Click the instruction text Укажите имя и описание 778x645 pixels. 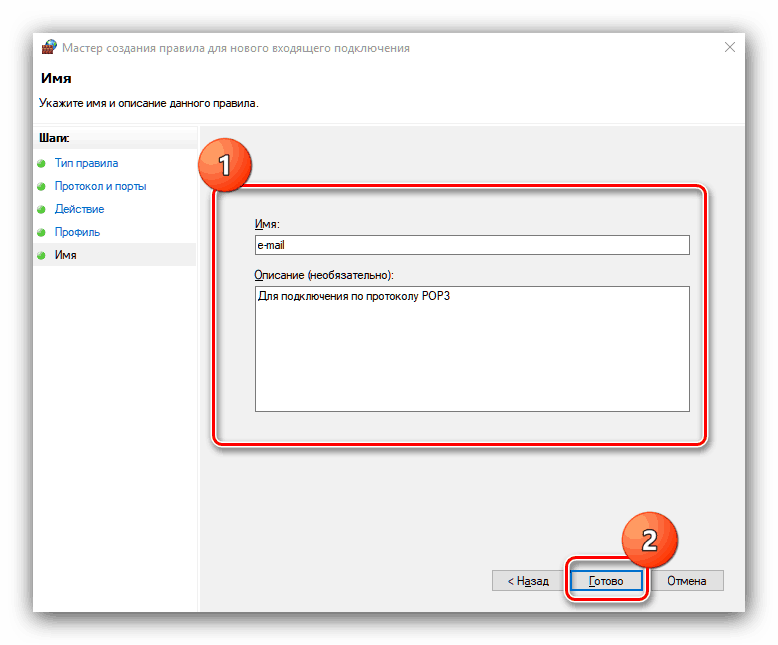(149, 103)
